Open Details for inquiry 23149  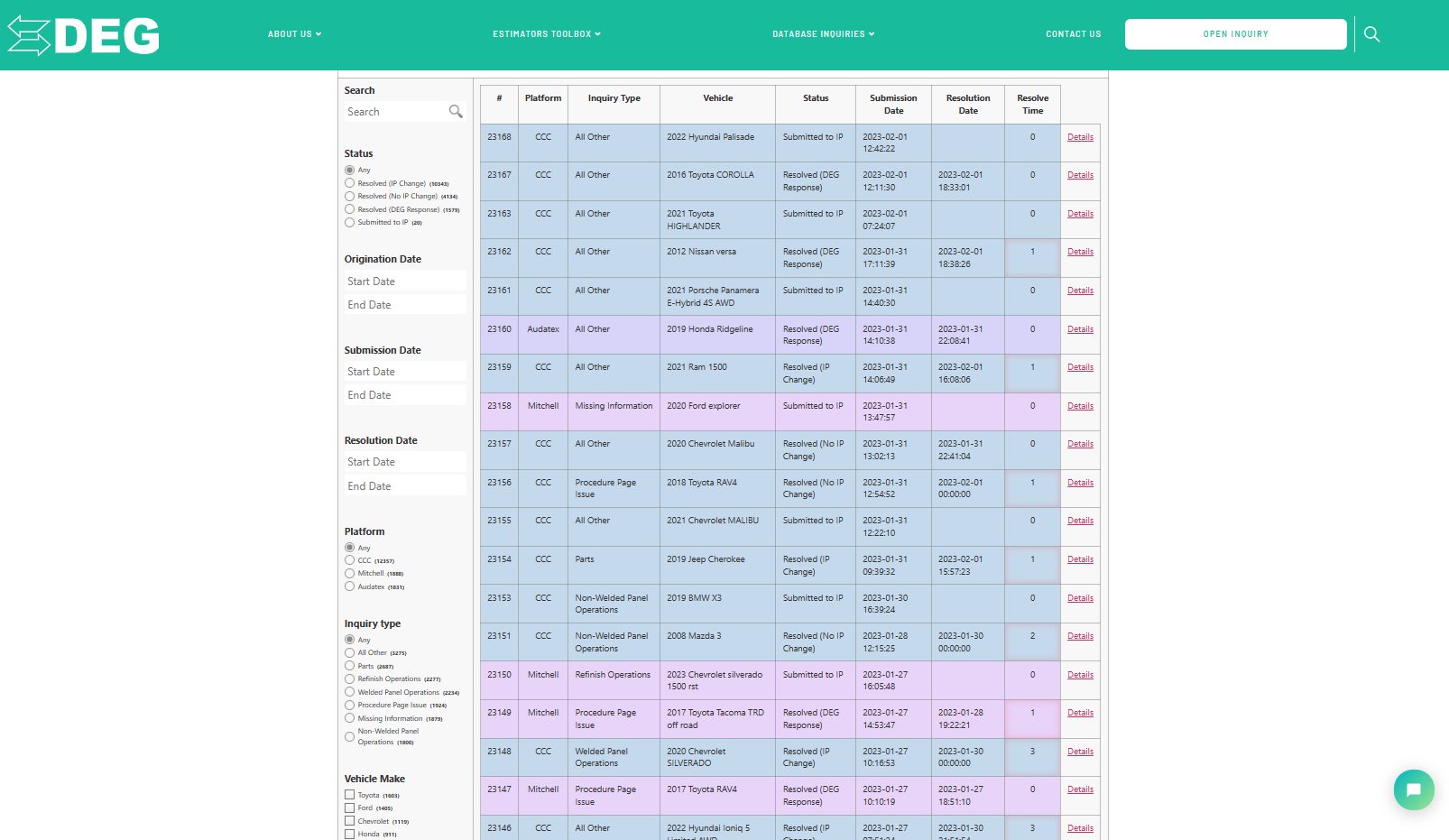(x=1080, y=713)
